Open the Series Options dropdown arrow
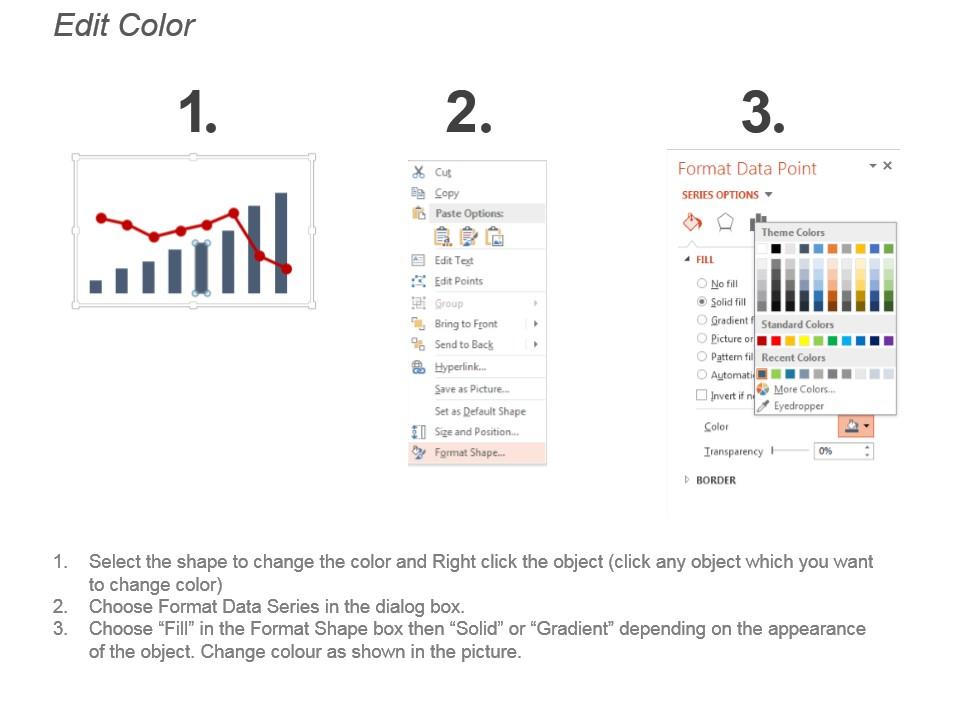Viewport: 960px width, 720px height. click(x=769, y=195)
